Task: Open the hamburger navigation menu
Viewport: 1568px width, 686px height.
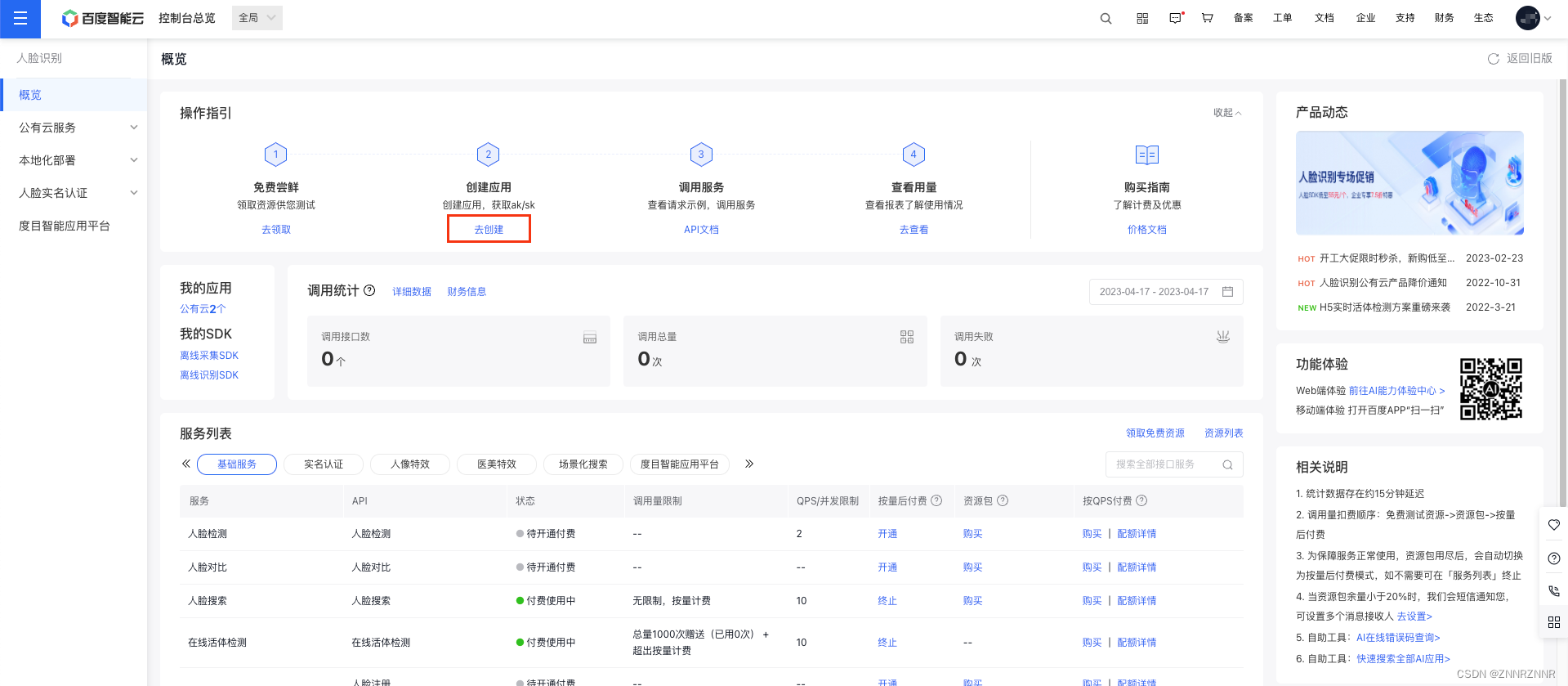Action: click(x=20, y=19)
